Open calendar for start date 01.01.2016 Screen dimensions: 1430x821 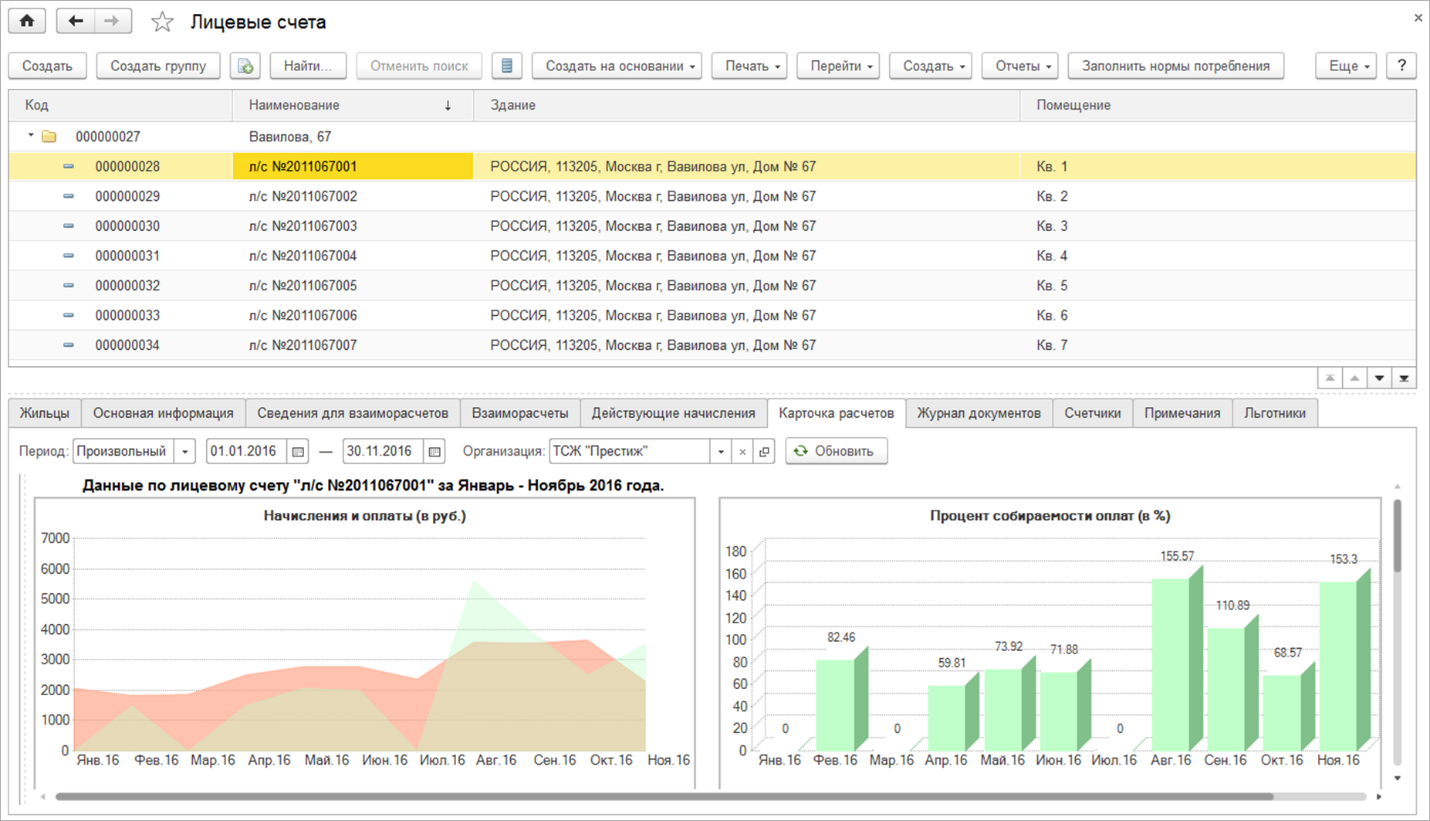pos(298,452)
